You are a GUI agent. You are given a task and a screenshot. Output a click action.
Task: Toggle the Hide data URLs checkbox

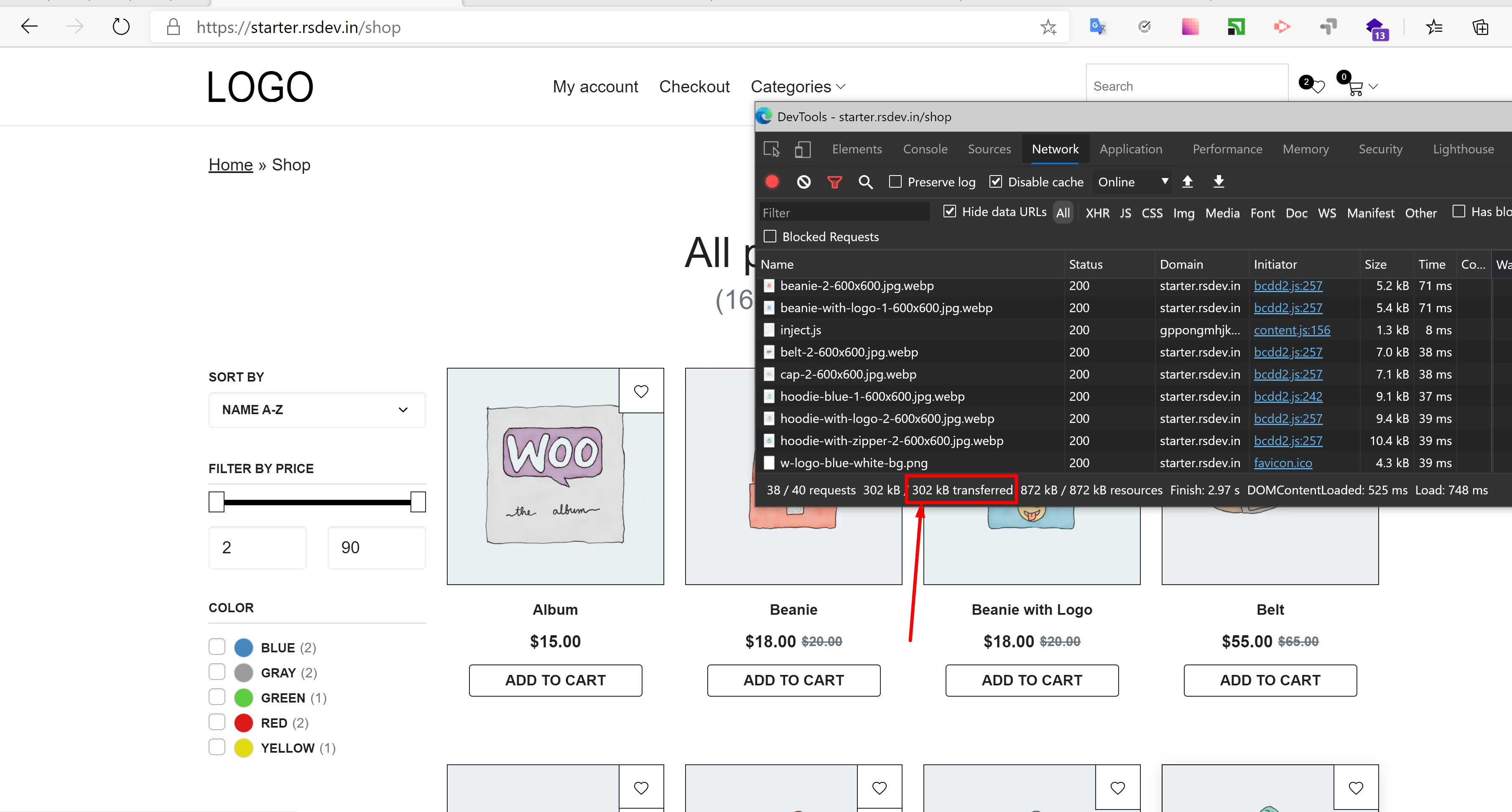tap(949, 211)
